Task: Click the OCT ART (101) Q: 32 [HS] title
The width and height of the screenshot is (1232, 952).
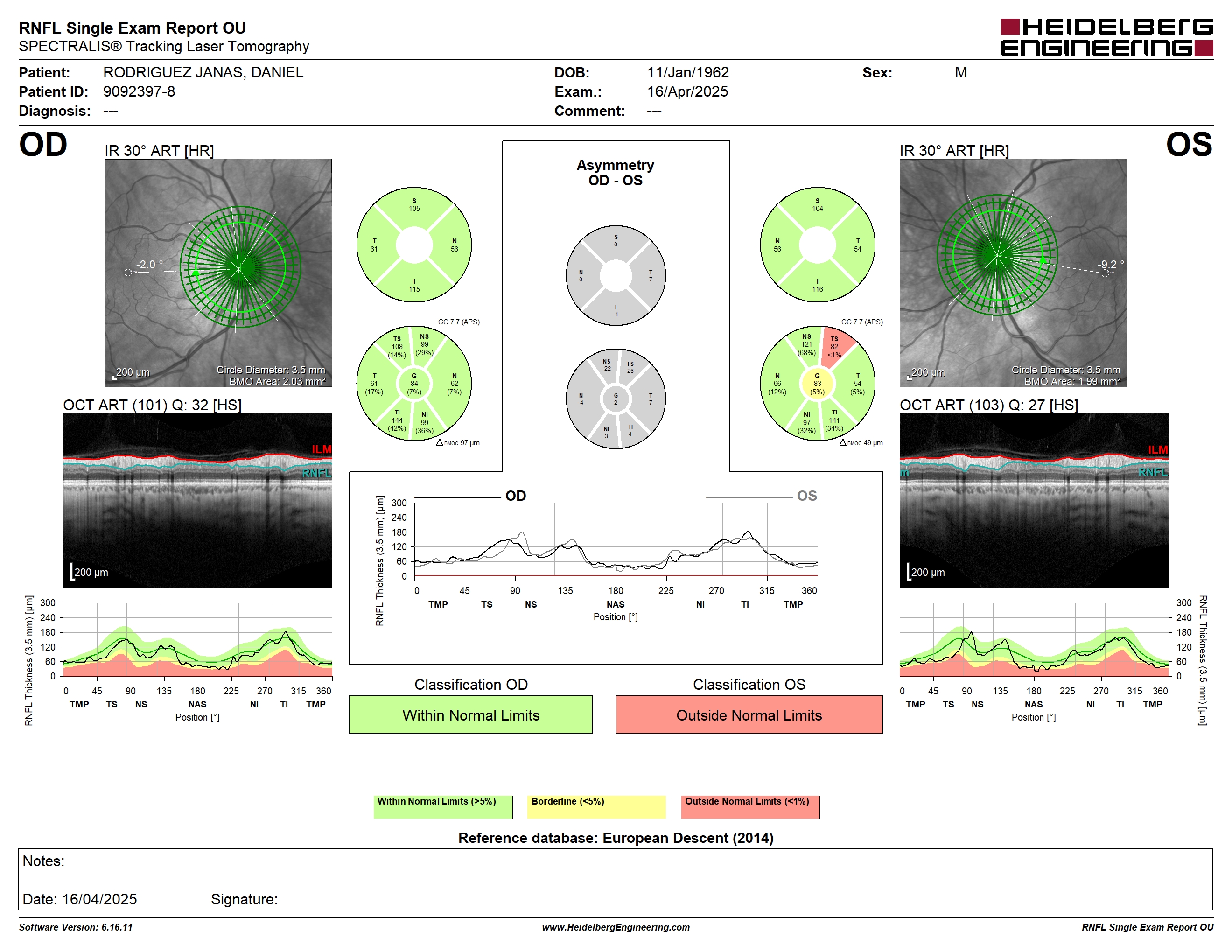Action: 152,405
